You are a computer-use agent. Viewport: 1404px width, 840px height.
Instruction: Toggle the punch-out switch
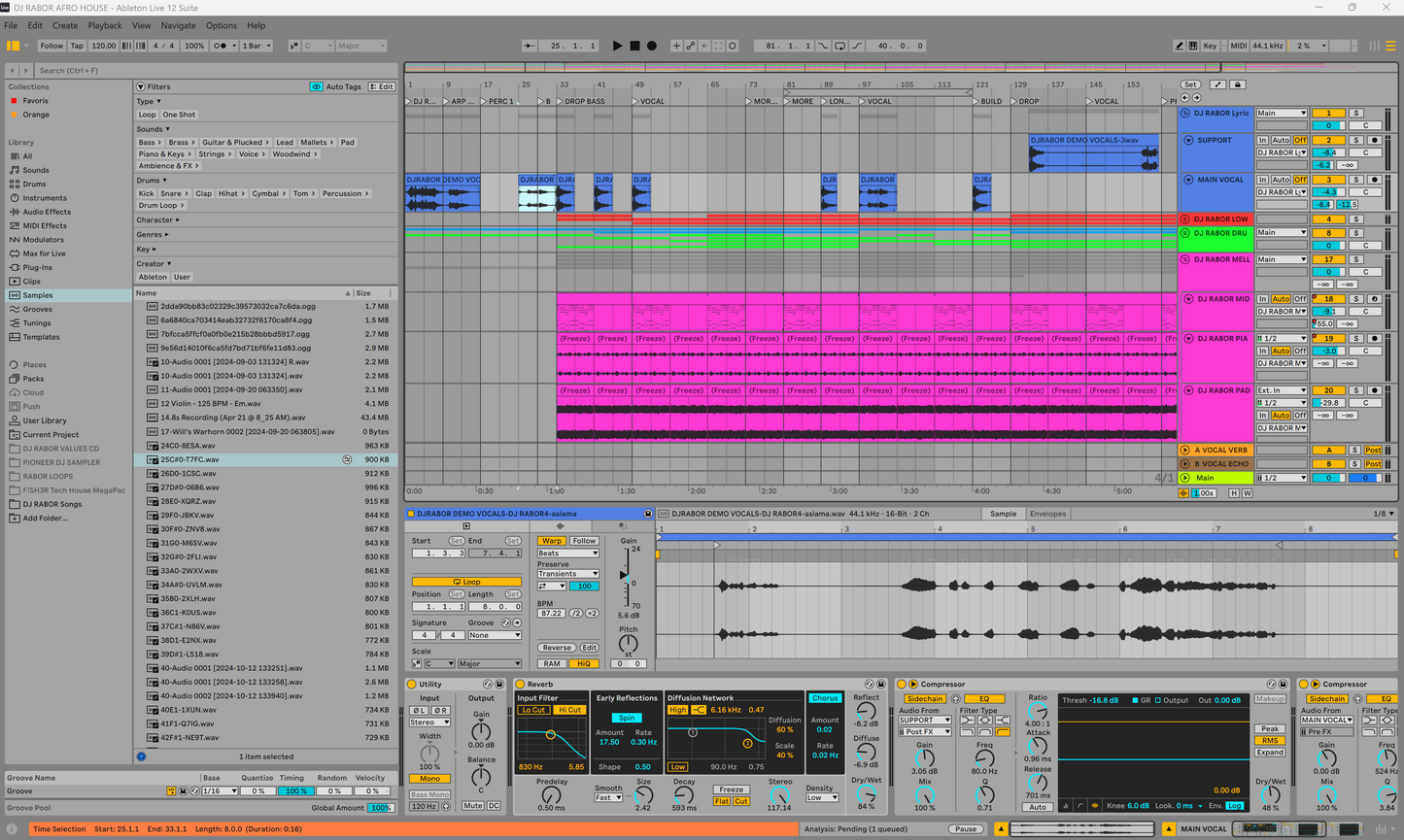click(x=857, y=46)
